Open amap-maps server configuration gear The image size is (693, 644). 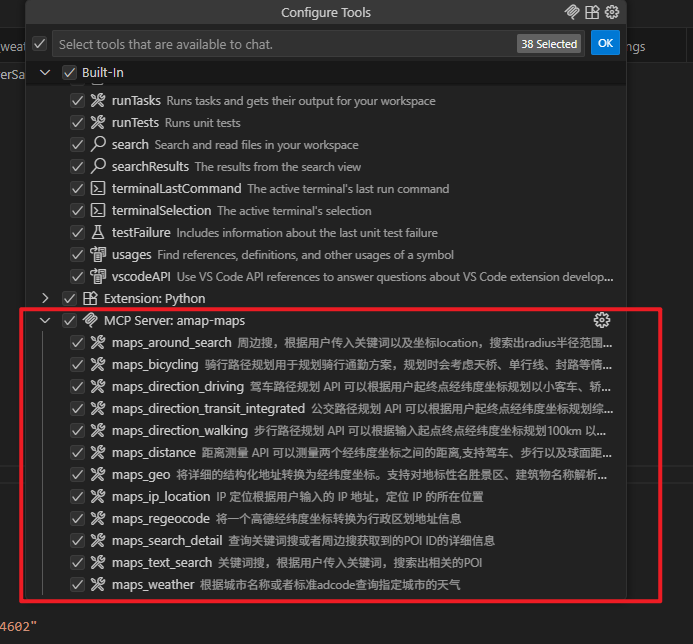pyautogui.click(x=602, y=320)
